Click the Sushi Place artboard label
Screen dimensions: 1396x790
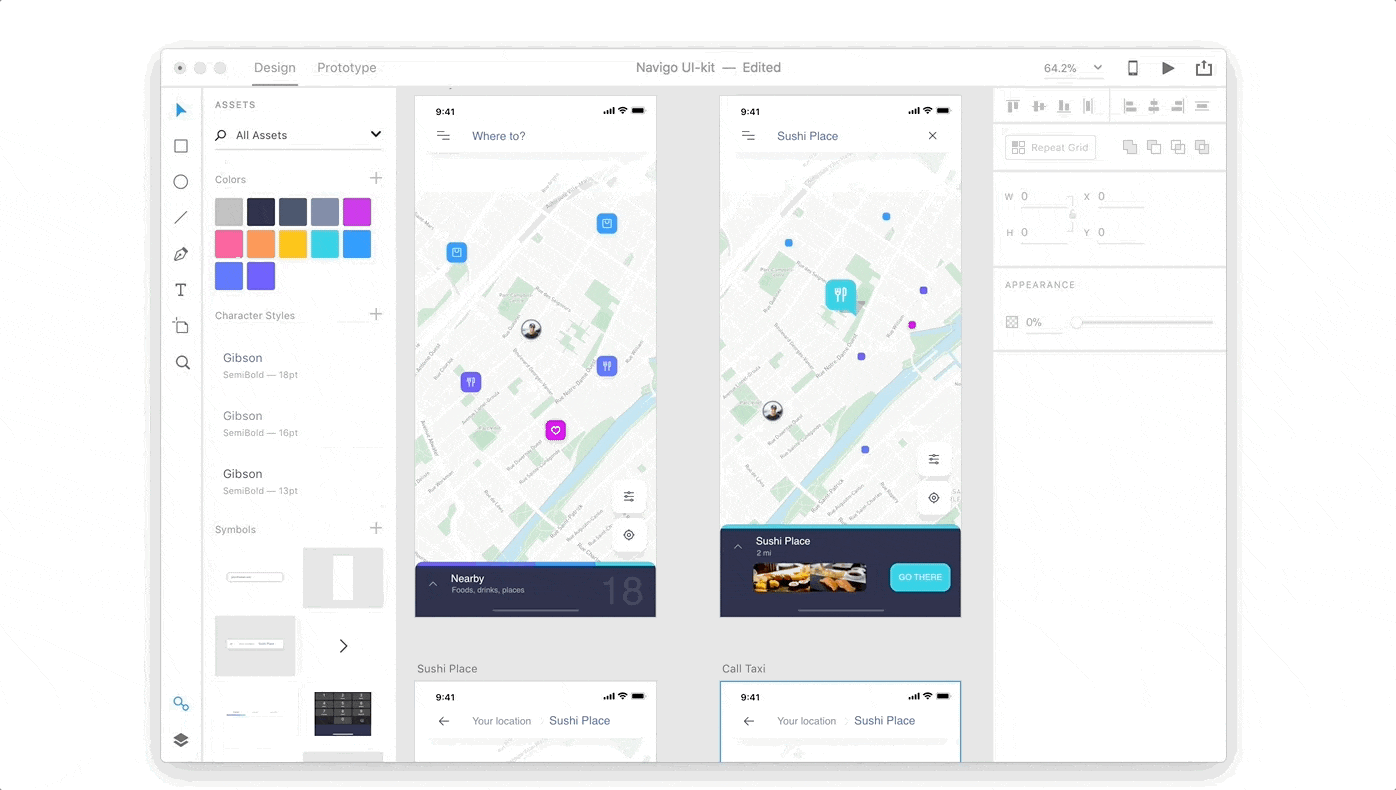[447, 669]
